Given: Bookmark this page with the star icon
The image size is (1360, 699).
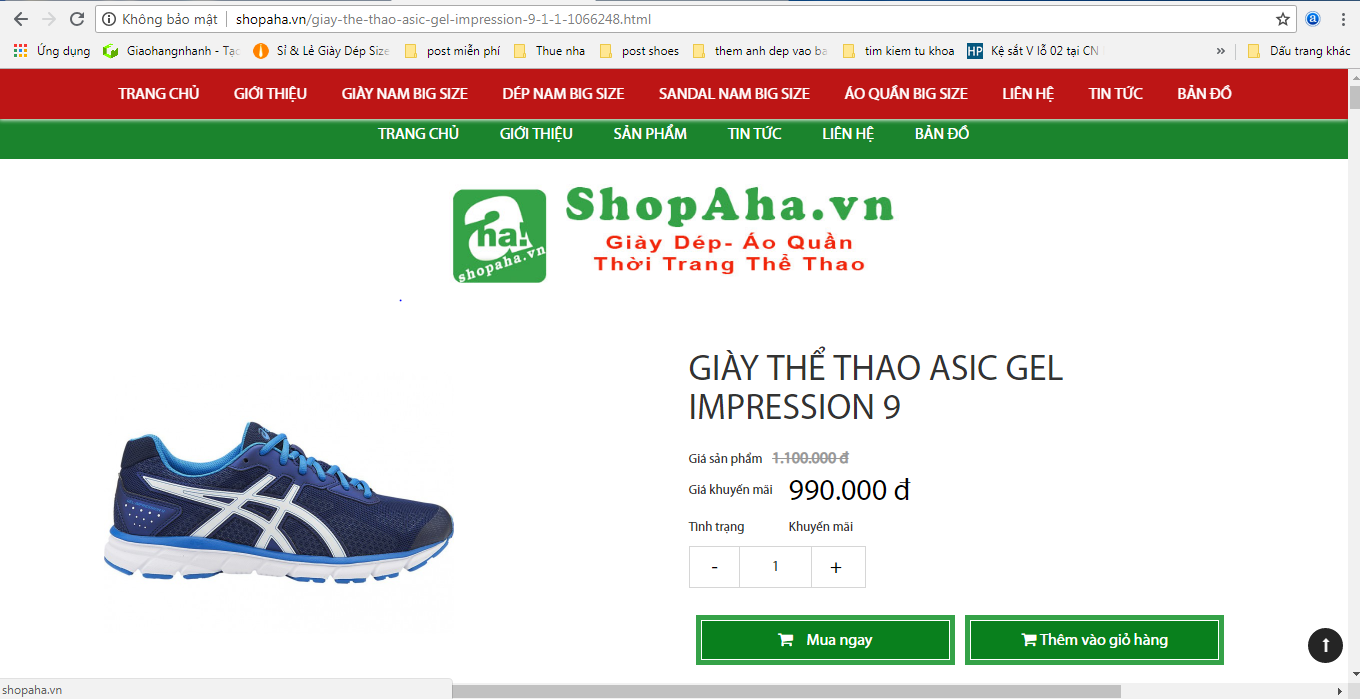Looking at the screenshot, I should (1283, 19).
